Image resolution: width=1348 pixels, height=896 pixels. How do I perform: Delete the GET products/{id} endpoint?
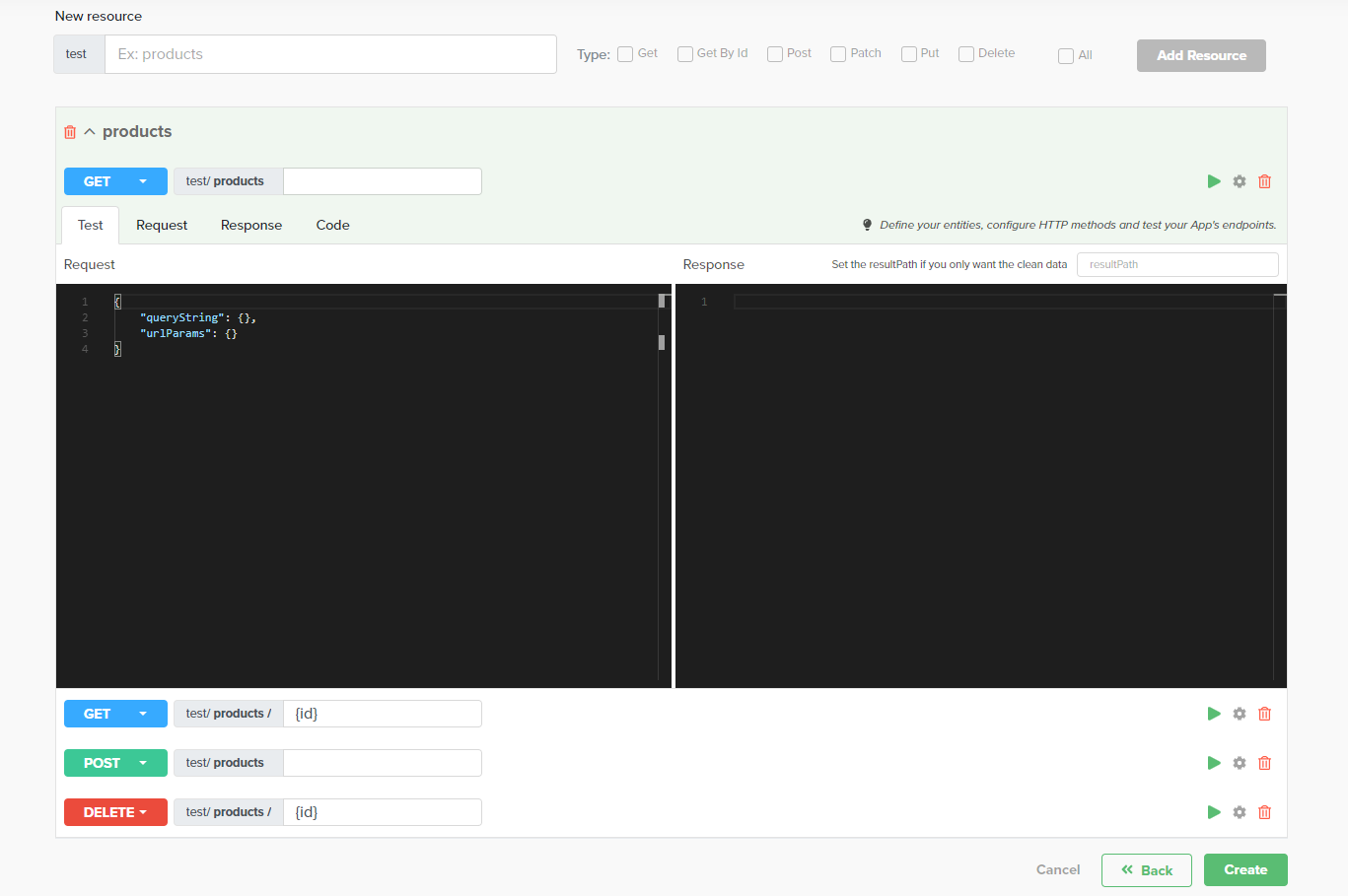1265,714
